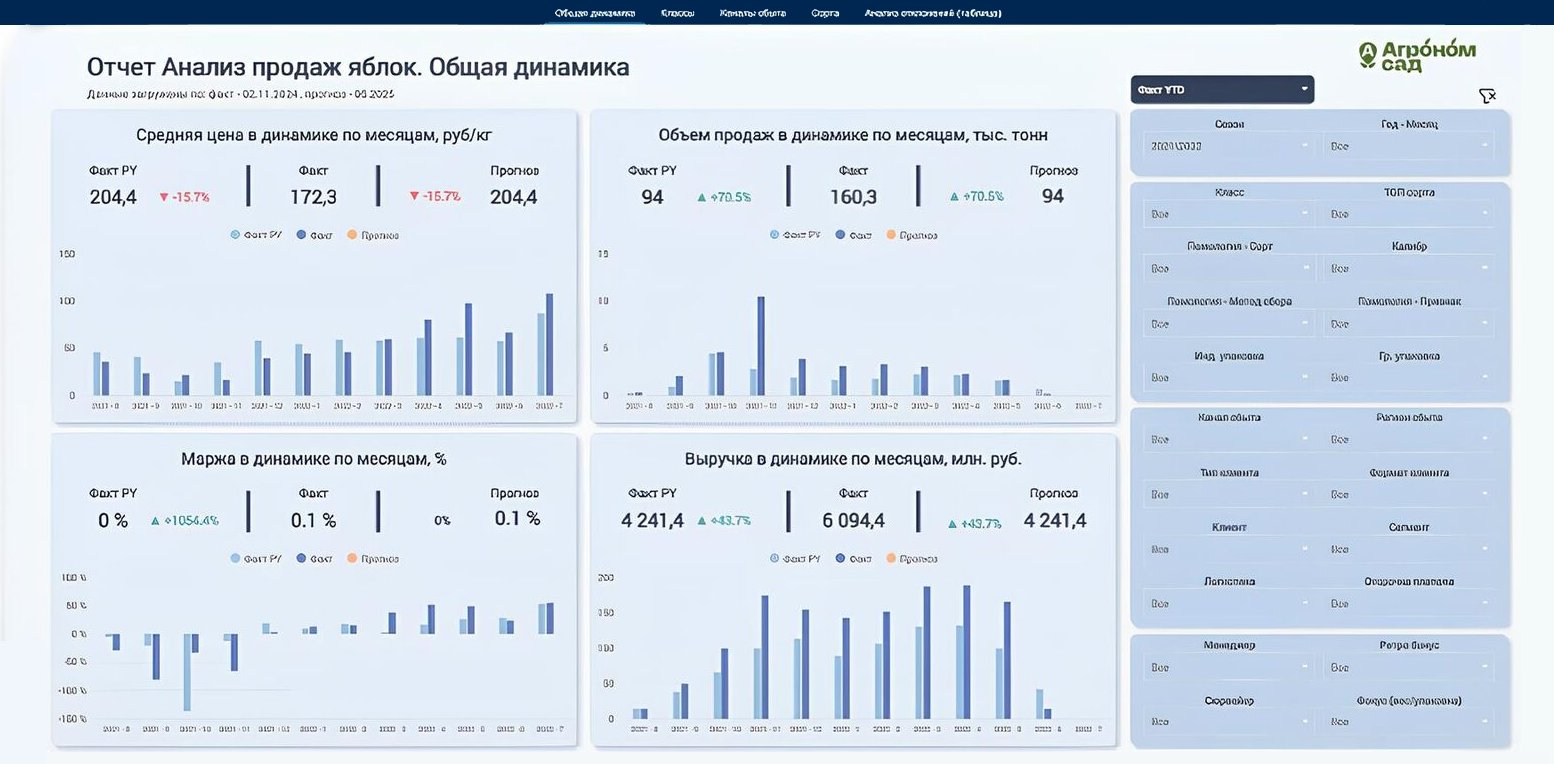Viewport: 1554px width, 764px height.
Task: Open the Тип клиента filter dropdown
Action: click(x=1229, y=495)
